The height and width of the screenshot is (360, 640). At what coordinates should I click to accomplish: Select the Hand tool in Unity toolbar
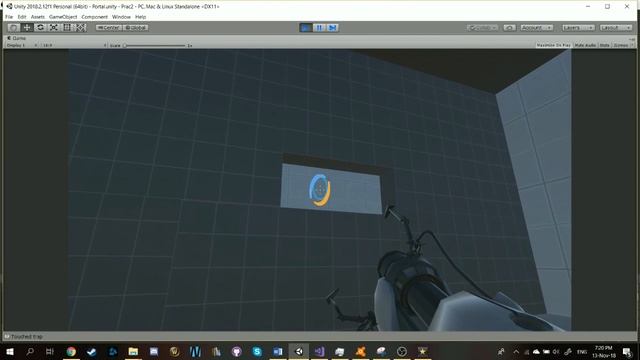pyautogui.click(x=13, y=27)
